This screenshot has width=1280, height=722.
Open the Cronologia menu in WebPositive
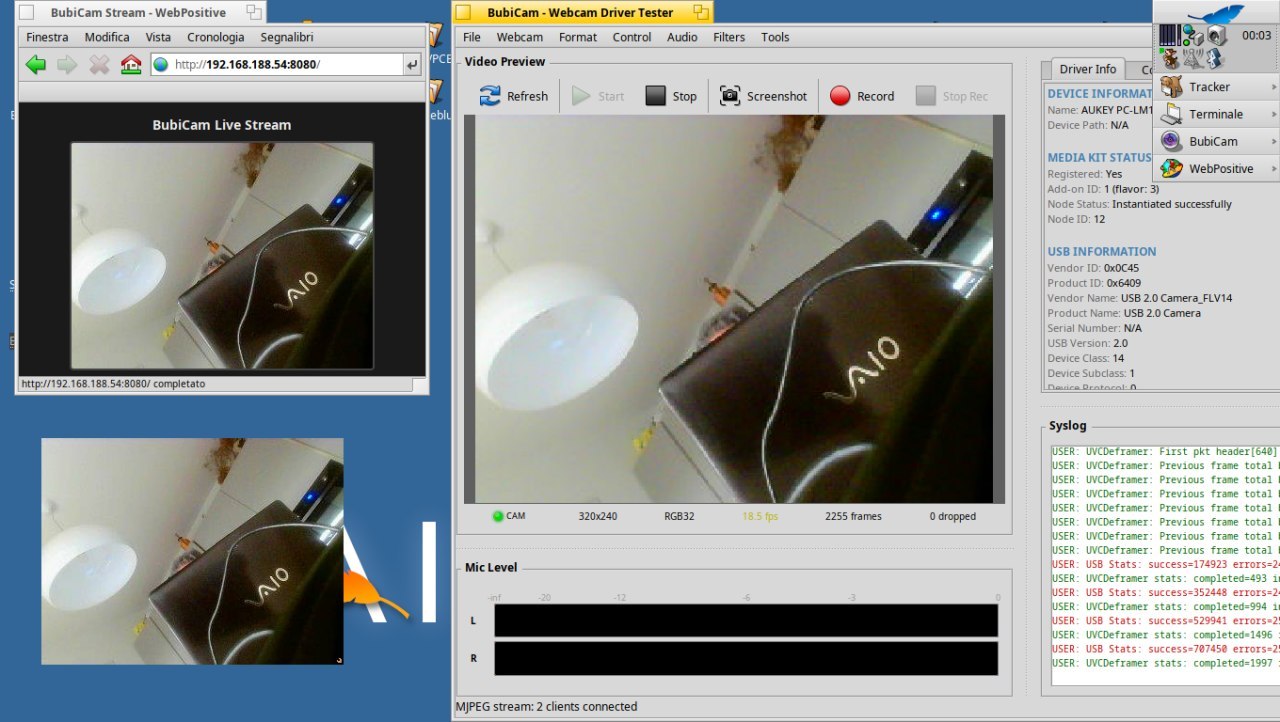(216, 37)
